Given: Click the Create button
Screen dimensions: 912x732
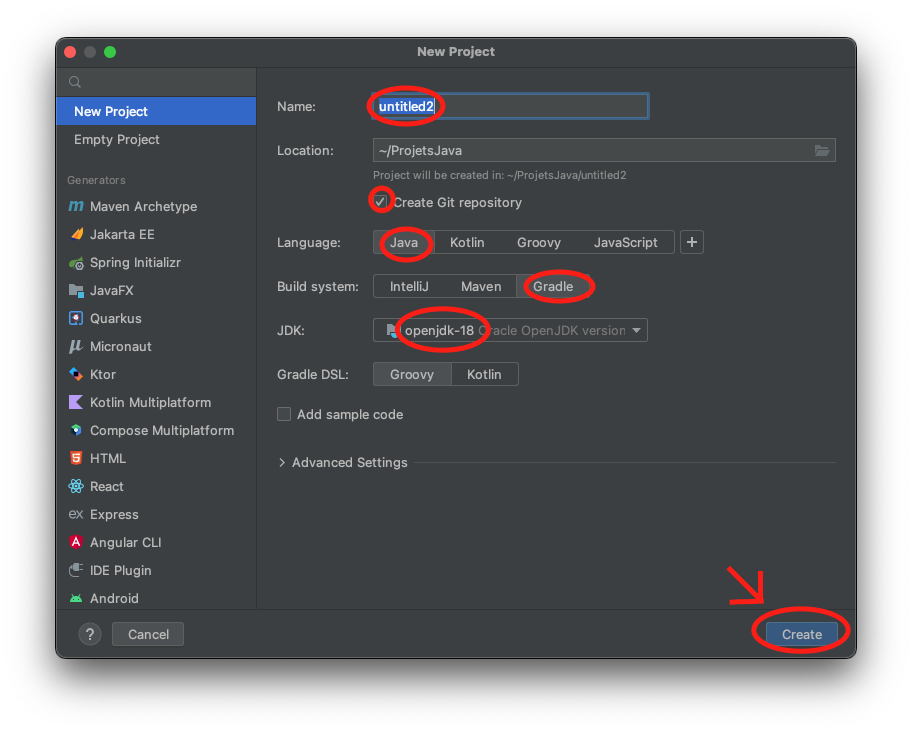Looking at the screenshot, I should (801, 634).
